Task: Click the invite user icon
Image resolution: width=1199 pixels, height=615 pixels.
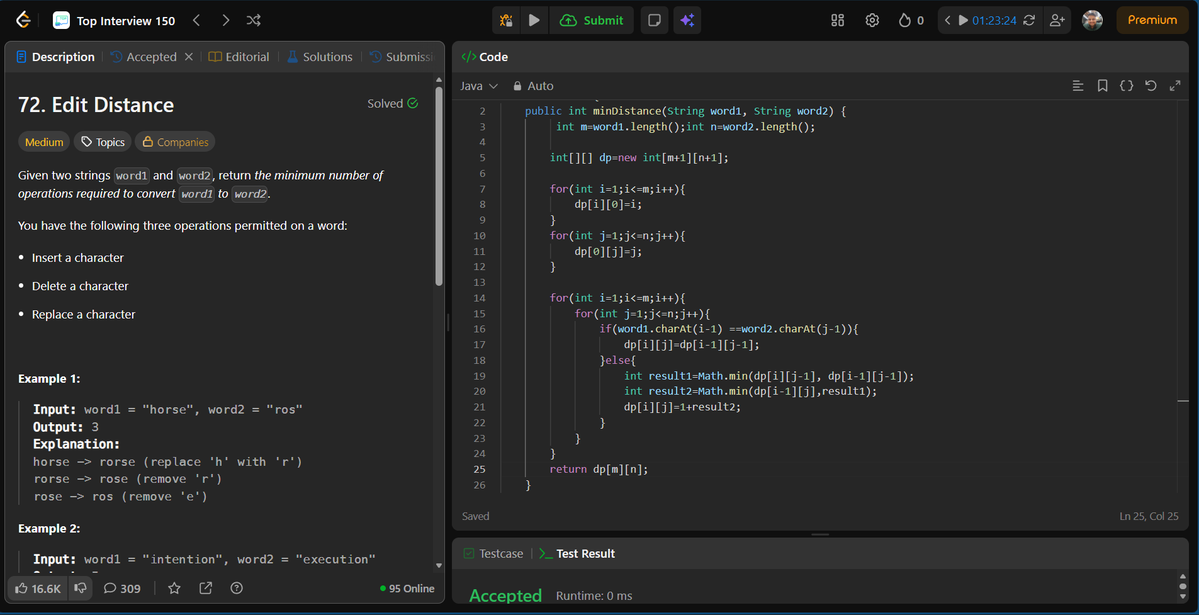Action: pyautogui.click(x=1057, y=21)
